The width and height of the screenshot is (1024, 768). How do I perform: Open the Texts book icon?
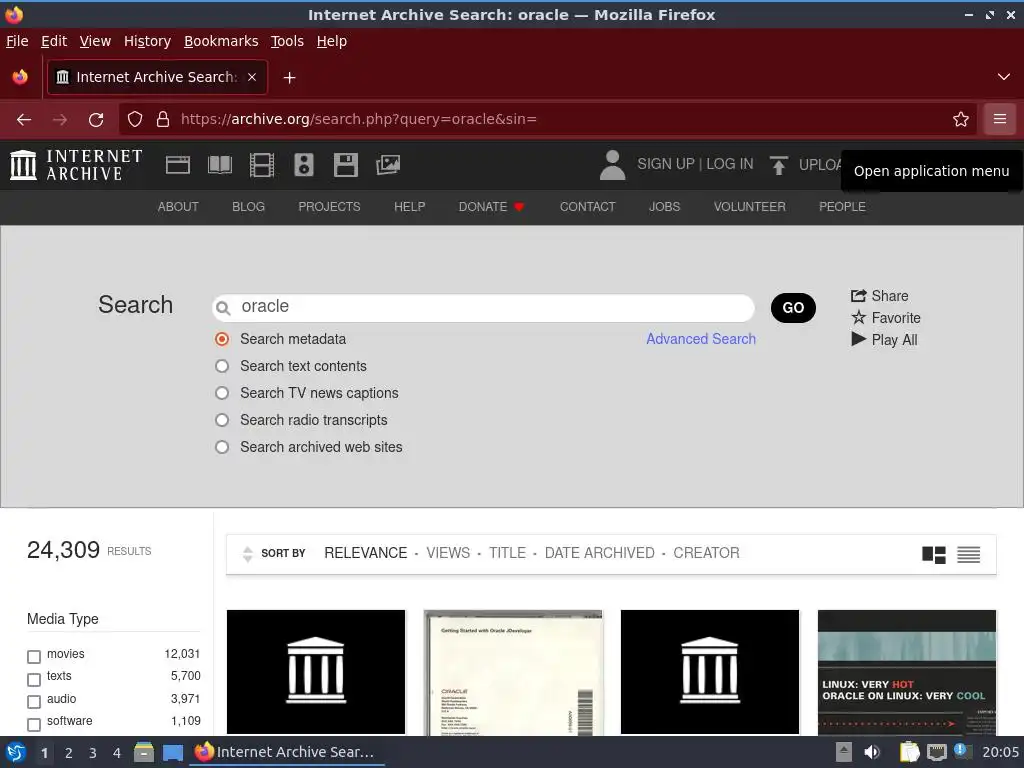pyautogui.click(x=219, y=165)
